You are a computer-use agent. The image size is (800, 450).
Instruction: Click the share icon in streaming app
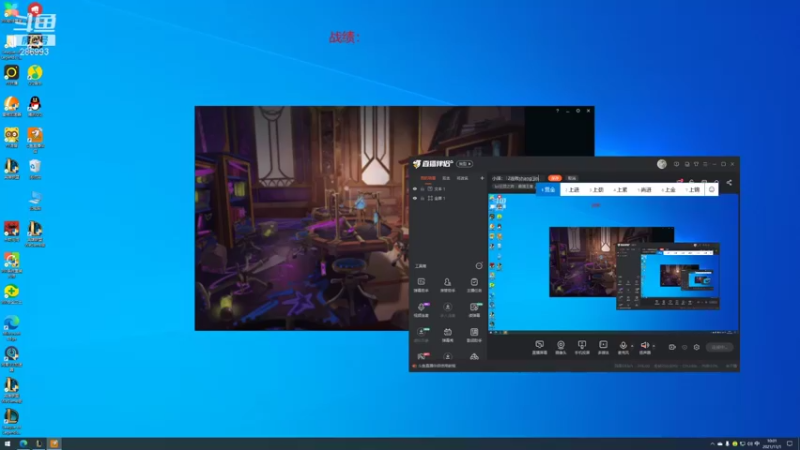pos(729,183)
